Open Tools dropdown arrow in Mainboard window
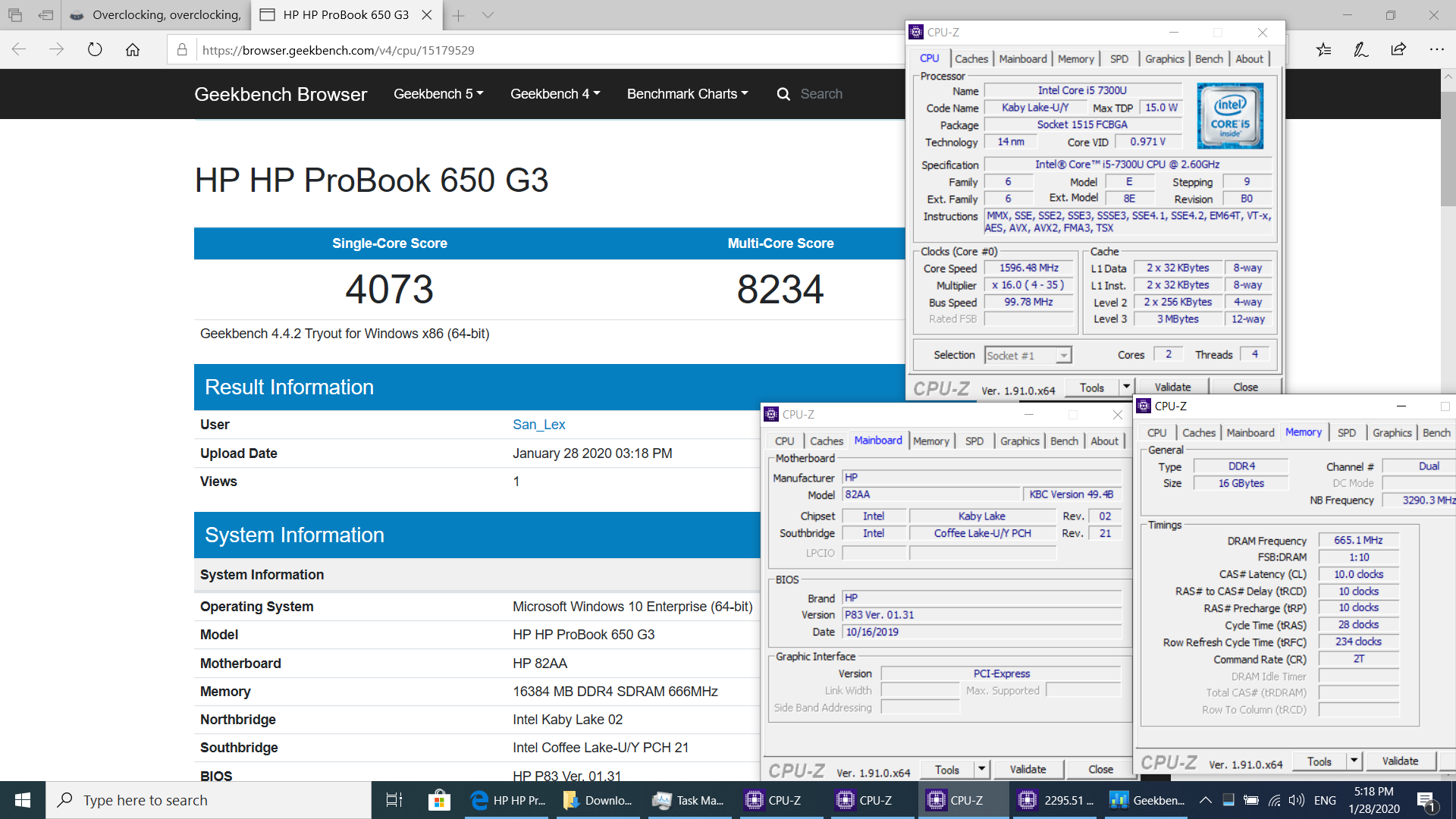The width and height of the screenshot is (1456, 819). click(981, 769)
